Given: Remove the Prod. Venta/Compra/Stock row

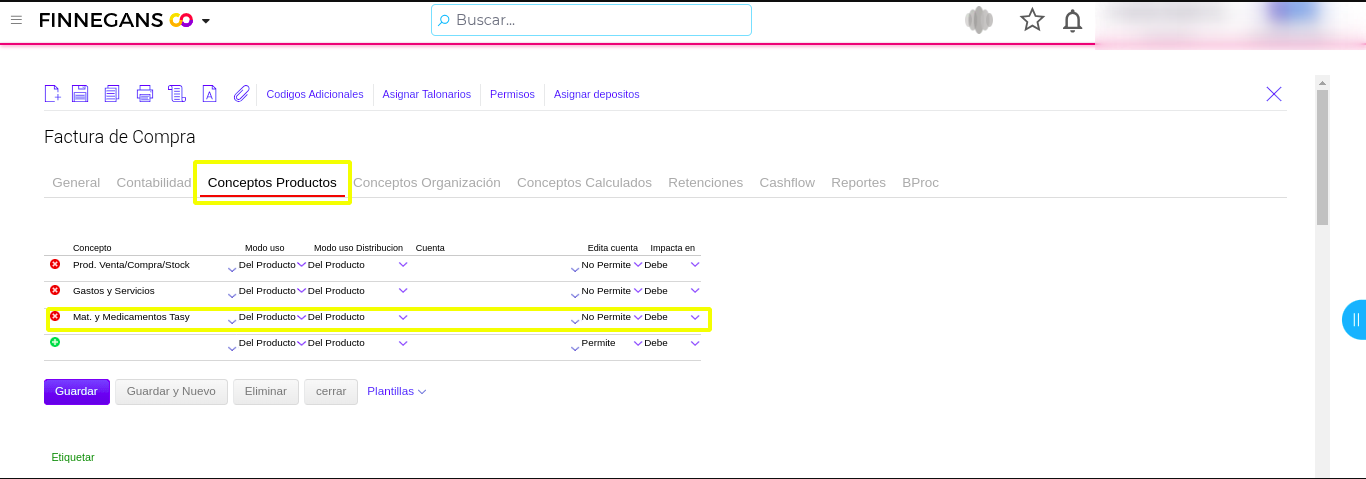Looking at the screenshot, I should click(x=55, y=264).
